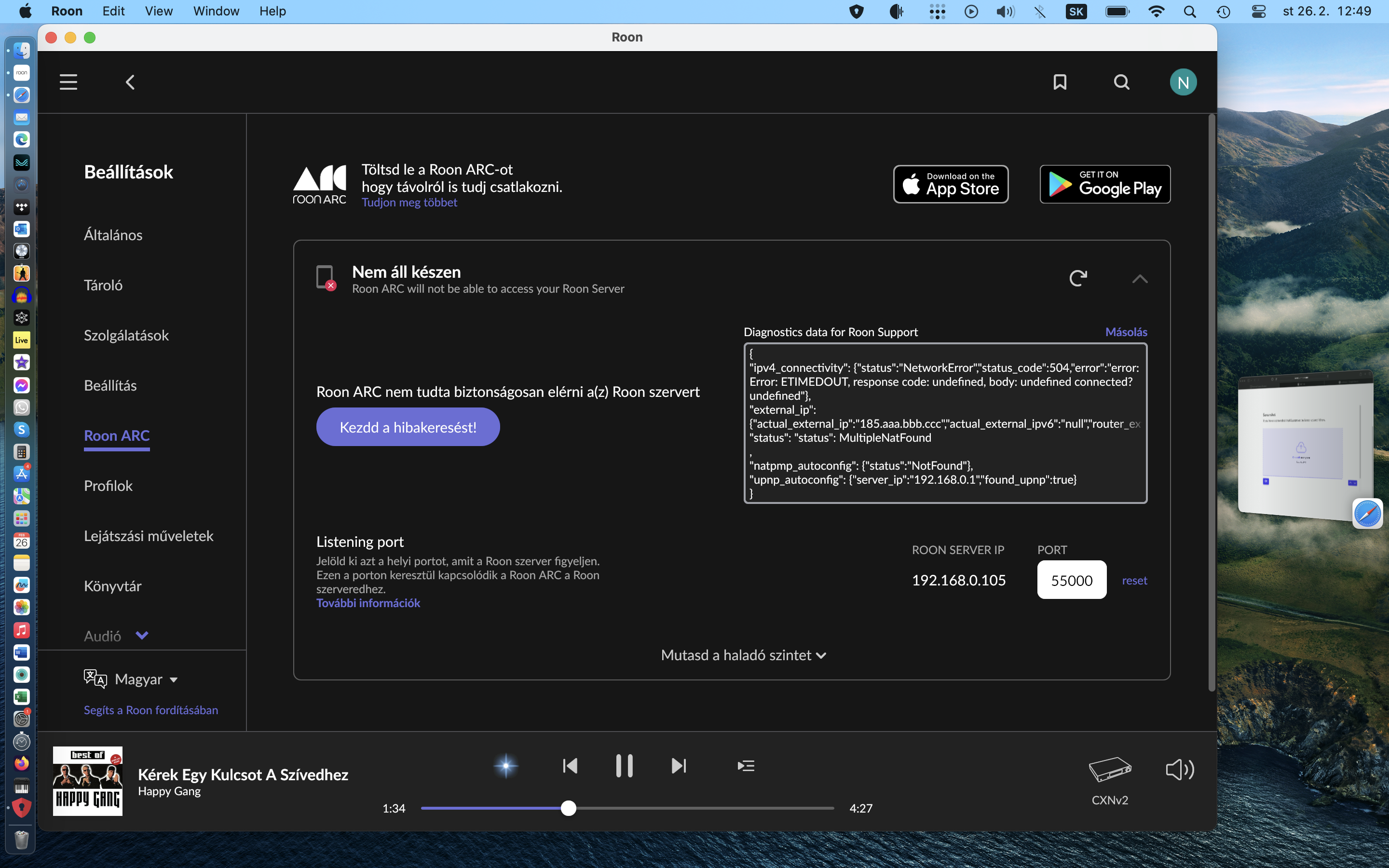Expand more settings with purple chevron
Viewport: 1389px width, 868px height.
click(x=142, y=636)
